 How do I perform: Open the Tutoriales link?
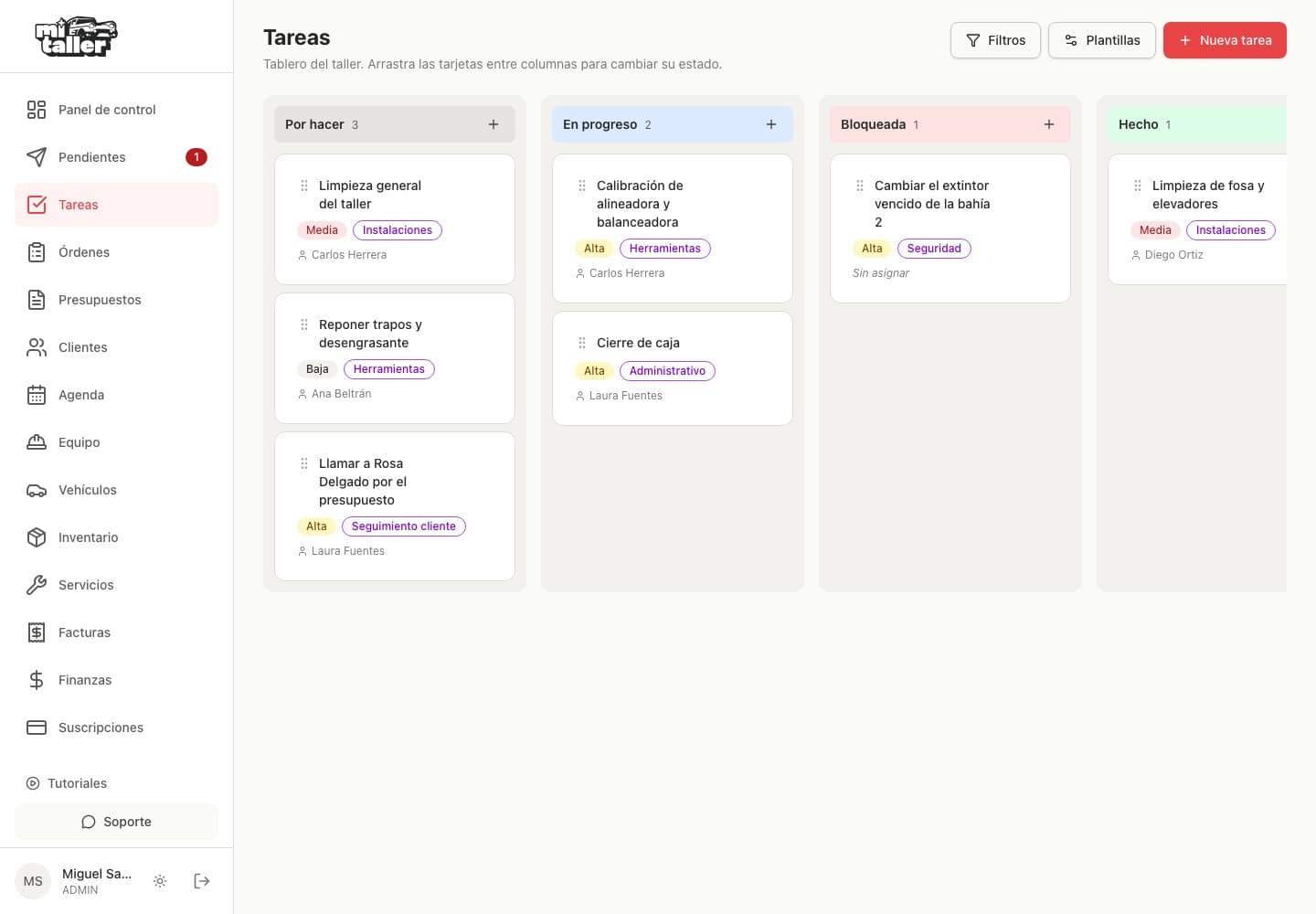tap(67, 783)
